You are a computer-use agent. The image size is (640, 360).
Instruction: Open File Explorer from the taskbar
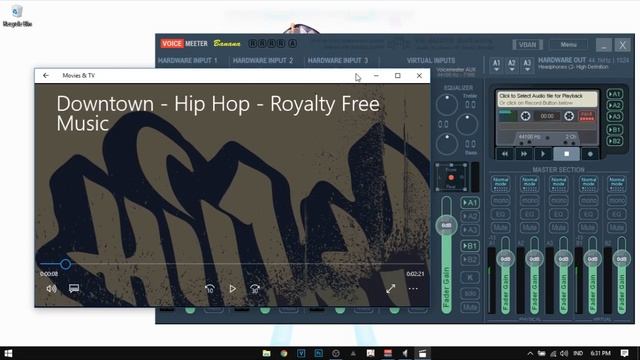click(x=266, y=353)
